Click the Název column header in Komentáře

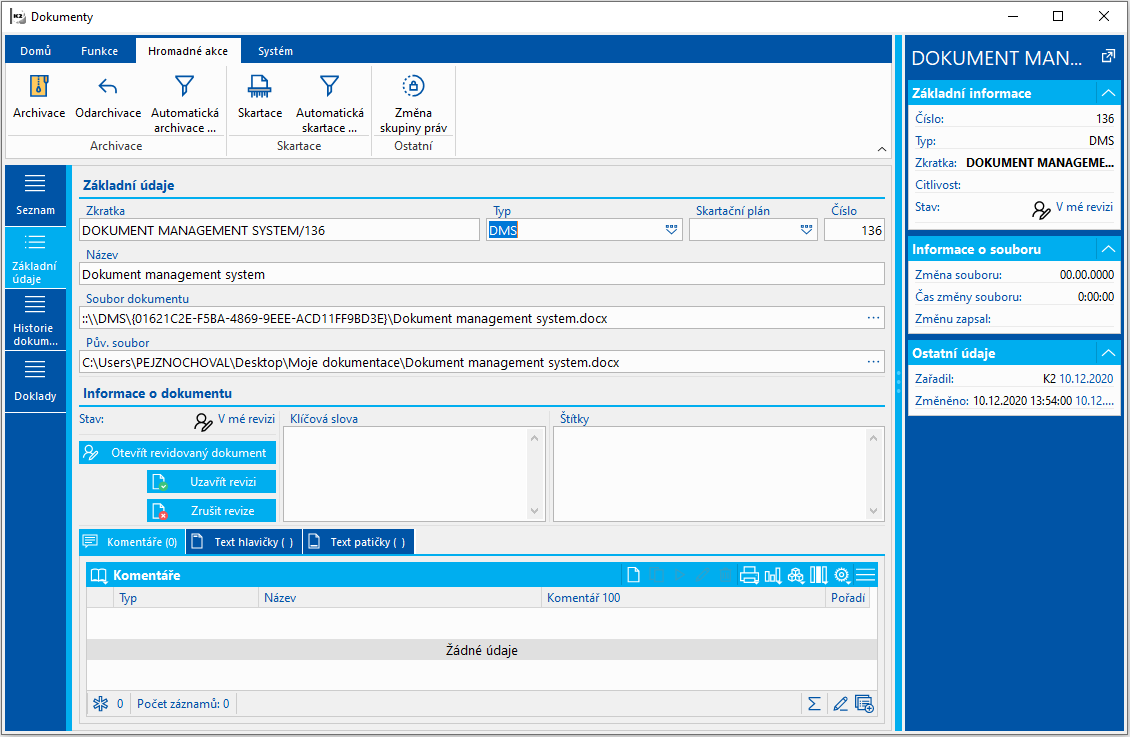click(x=400, y=598)
